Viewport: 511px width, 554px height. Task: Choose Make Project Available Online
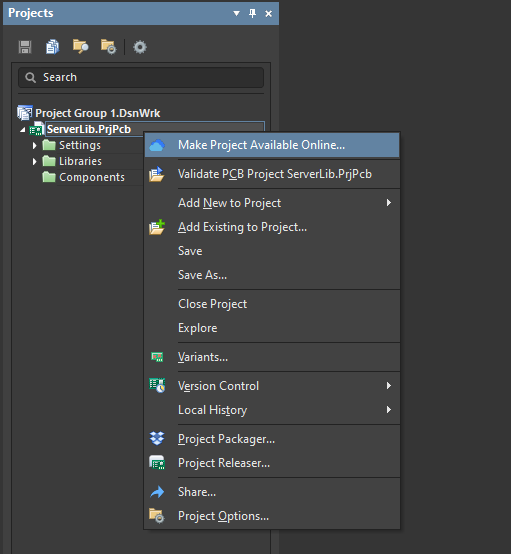coord(272,145)
